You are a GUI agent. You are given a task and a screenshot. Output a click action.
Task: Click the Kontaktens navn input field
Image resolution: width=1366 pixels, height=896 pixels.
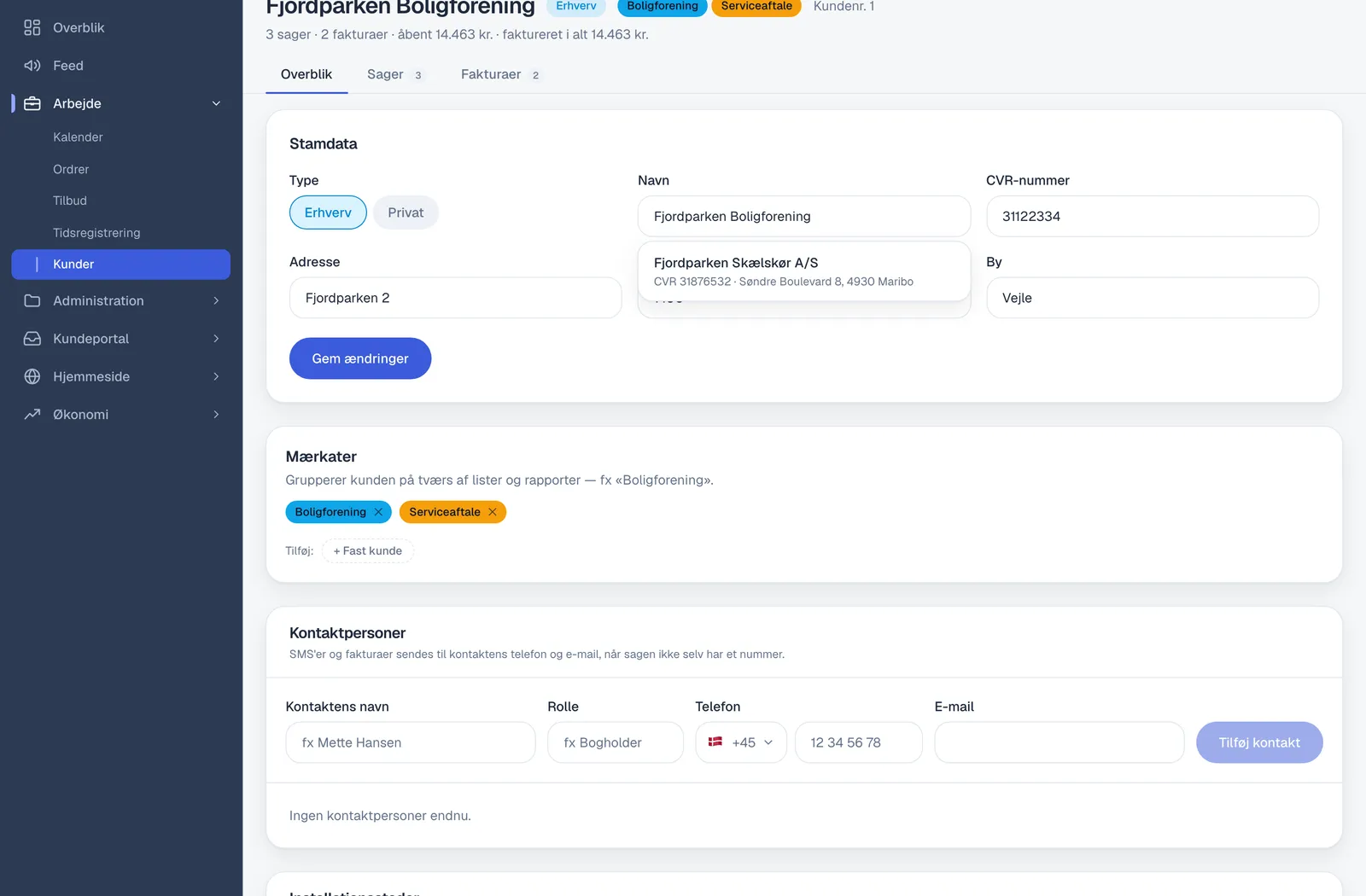pos(411,742)
